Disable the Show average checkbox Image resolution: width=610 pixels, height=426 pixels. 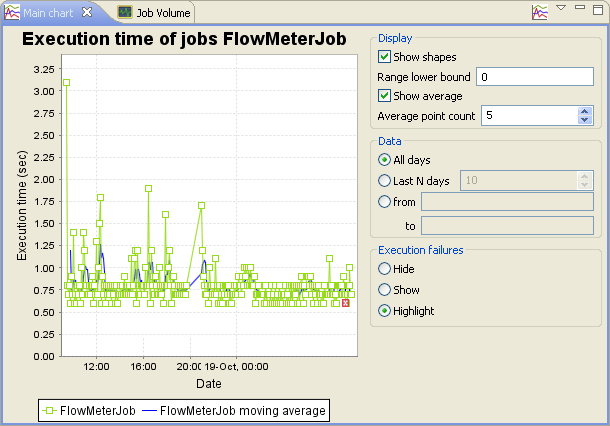(384, 96)
